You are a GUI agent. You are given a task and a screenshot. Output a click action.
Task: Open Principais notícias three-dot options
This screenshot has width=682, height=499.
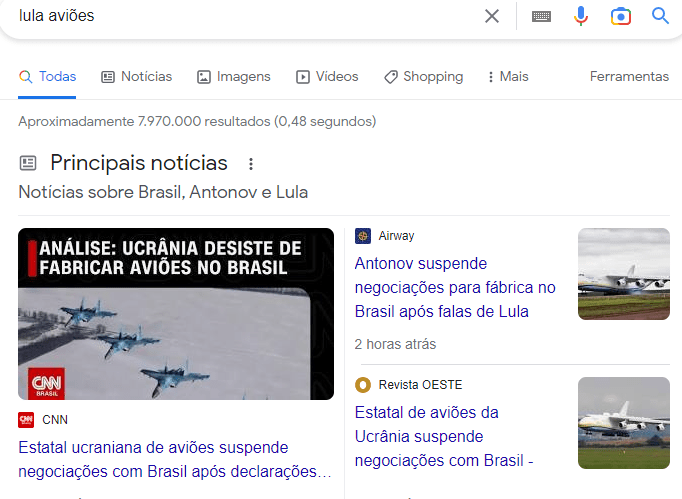(251, 164)
